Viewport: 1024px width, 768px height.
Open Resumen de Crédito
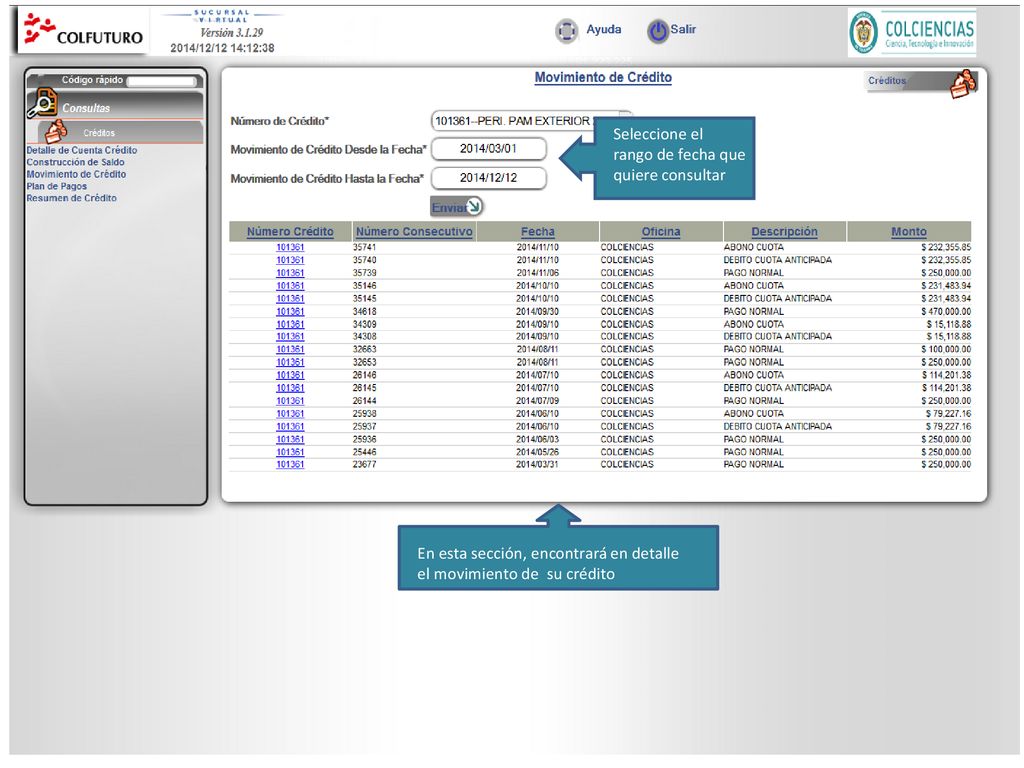point(71,198)
